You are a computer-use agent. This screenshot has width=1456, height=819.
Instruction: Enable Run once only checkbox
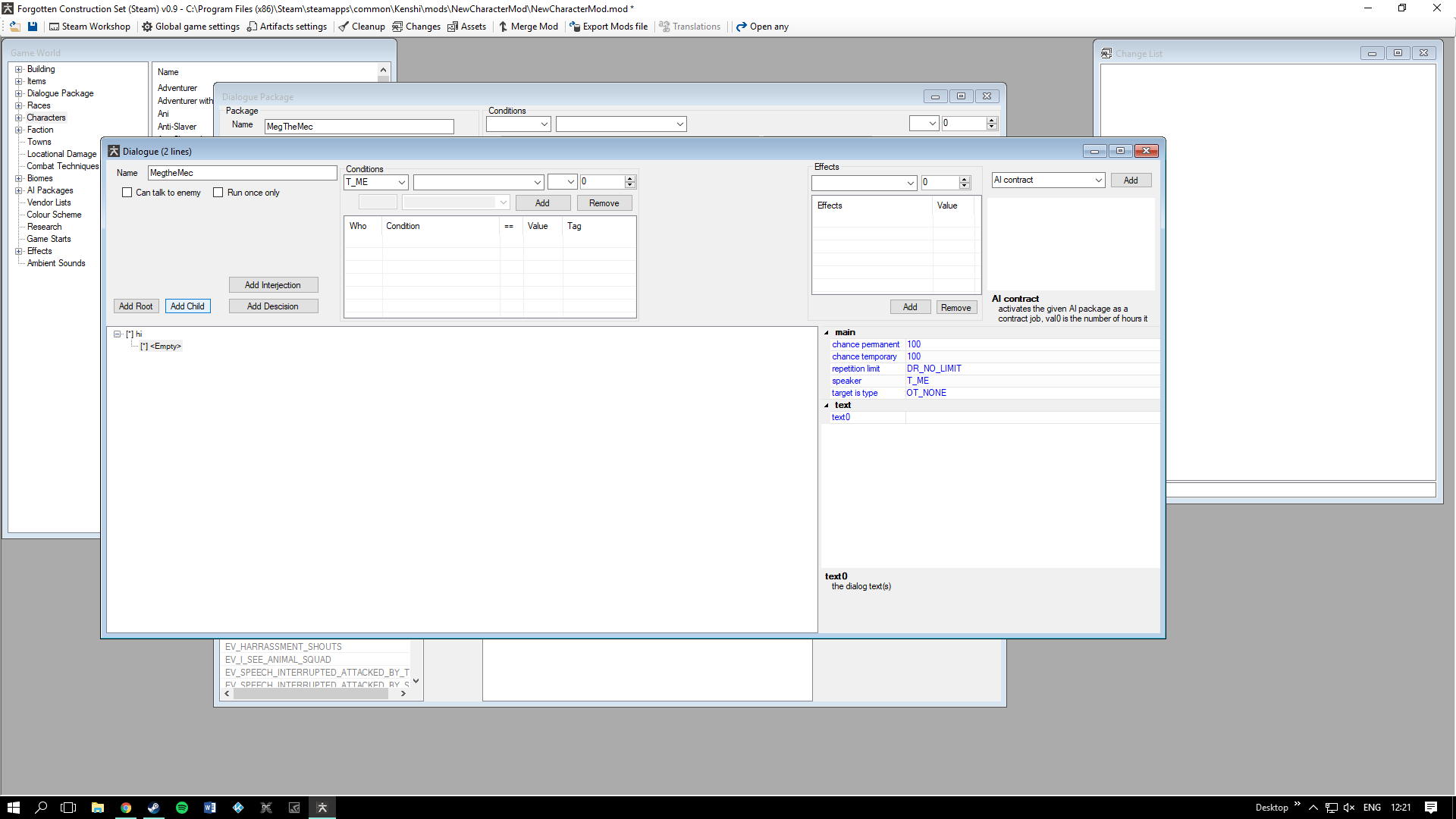[x=218, y=193]
